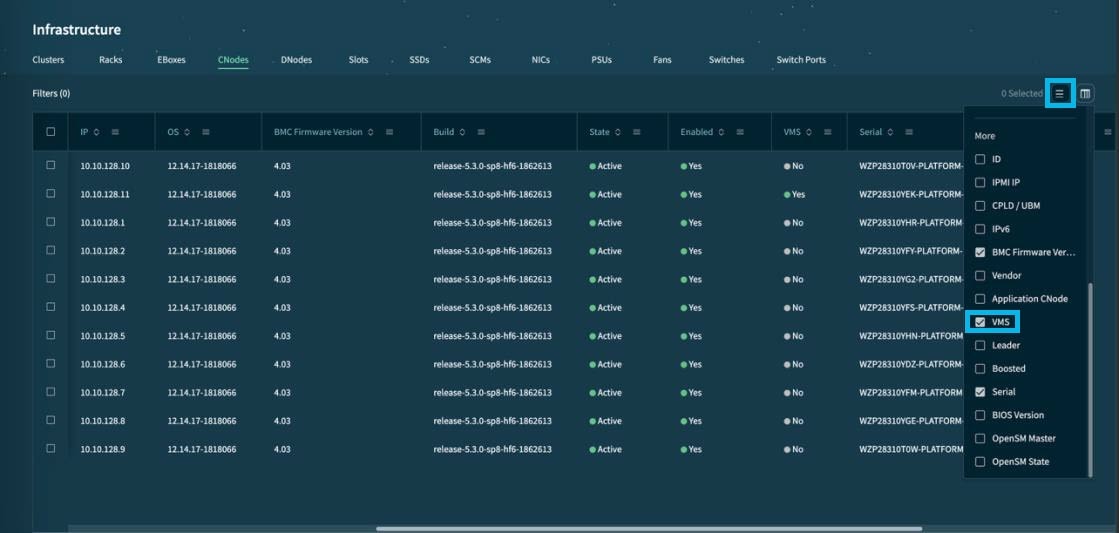This screenshot has height=533, width=1119.
Task: Tick the checkbox for 10.10.128.5
Action: click(x=51, y=335)
